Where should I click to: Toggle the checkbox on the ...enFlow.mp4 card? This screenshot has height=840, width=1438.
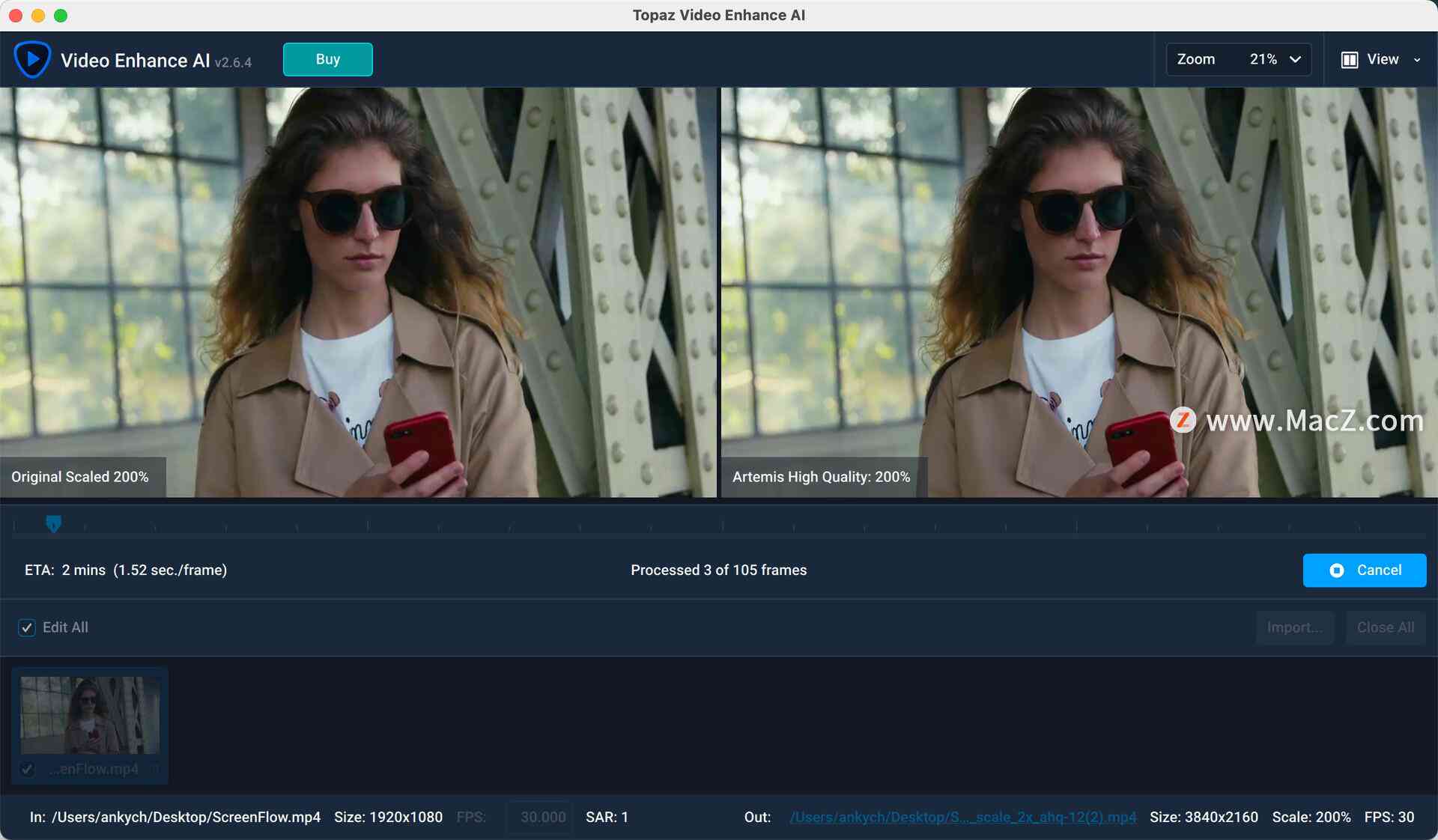28,769
